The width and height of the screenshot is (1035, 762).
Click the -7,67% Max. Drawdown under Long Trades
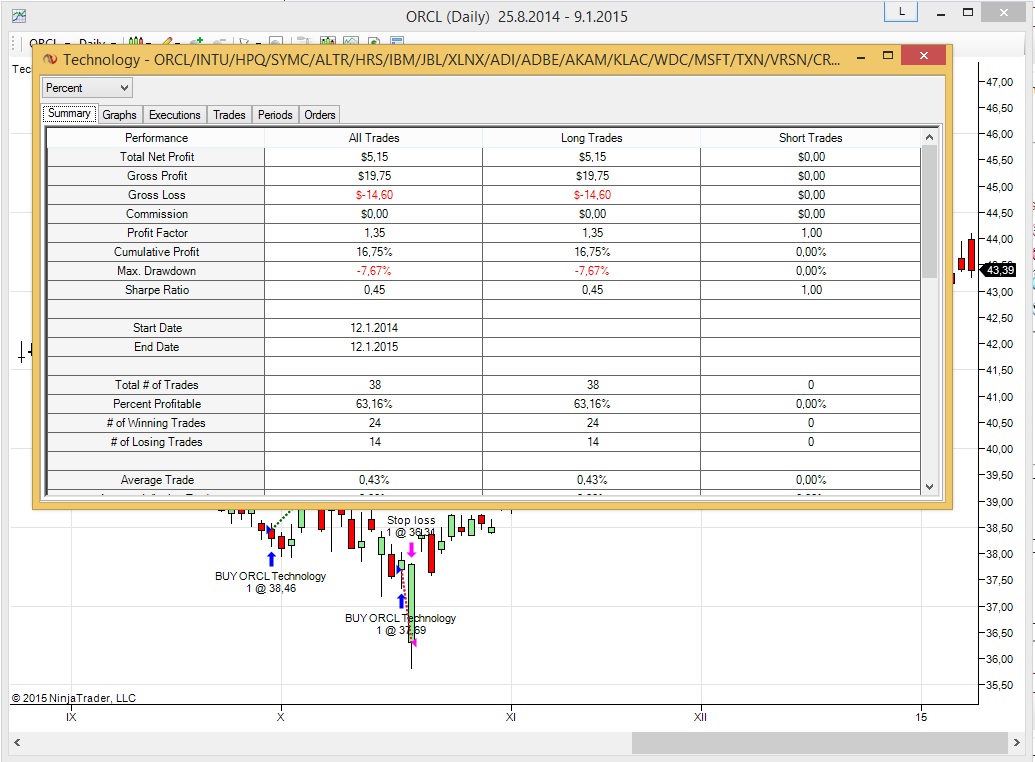point(591,271)
